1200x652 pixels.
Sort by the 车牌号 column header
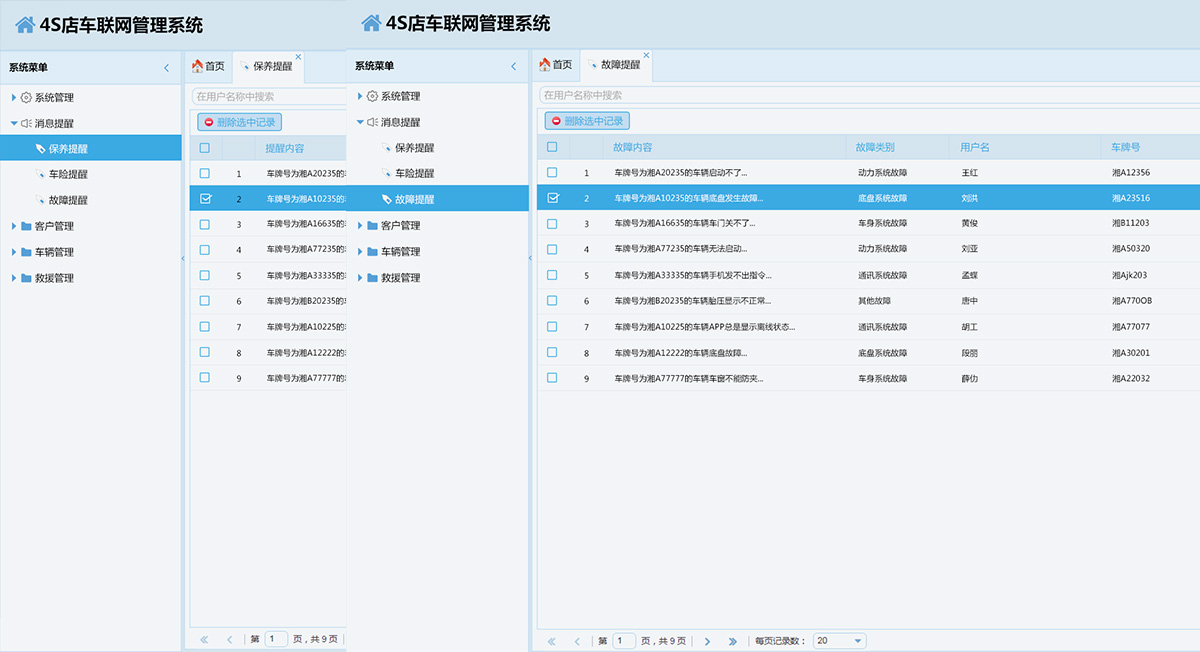point(1125,147)
